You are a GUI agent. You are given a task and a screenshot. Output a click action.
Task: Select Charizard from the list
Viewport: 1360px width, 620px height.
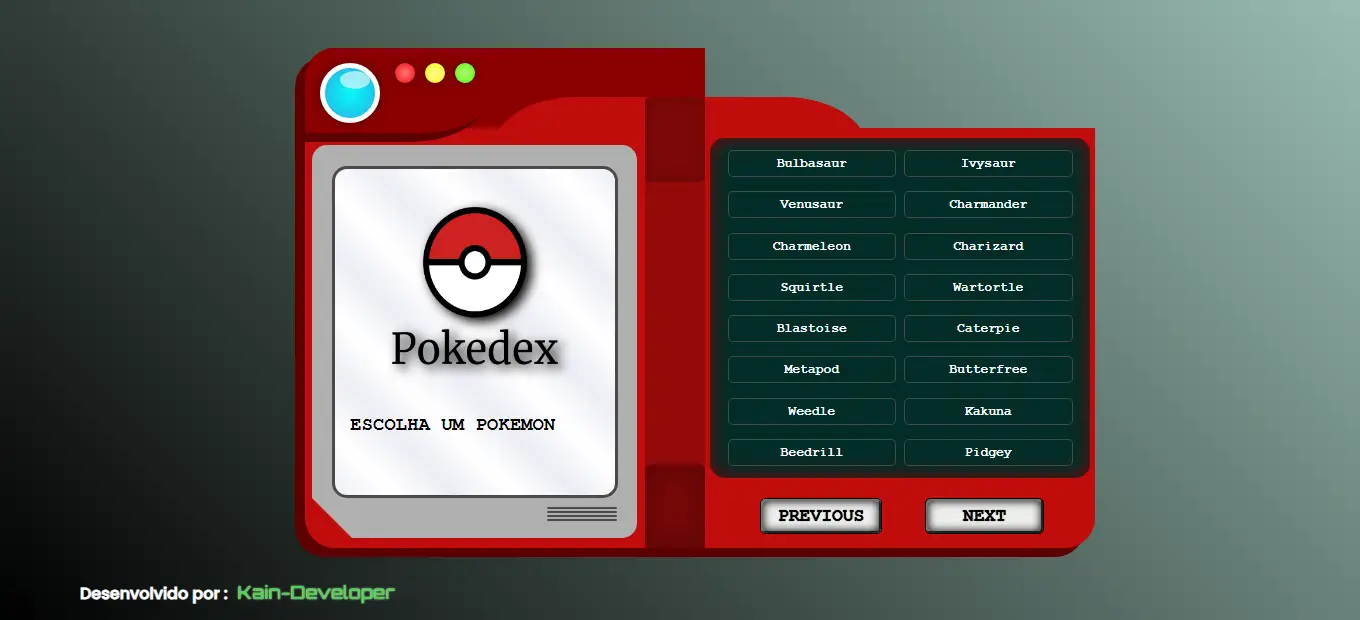point(988,246)
